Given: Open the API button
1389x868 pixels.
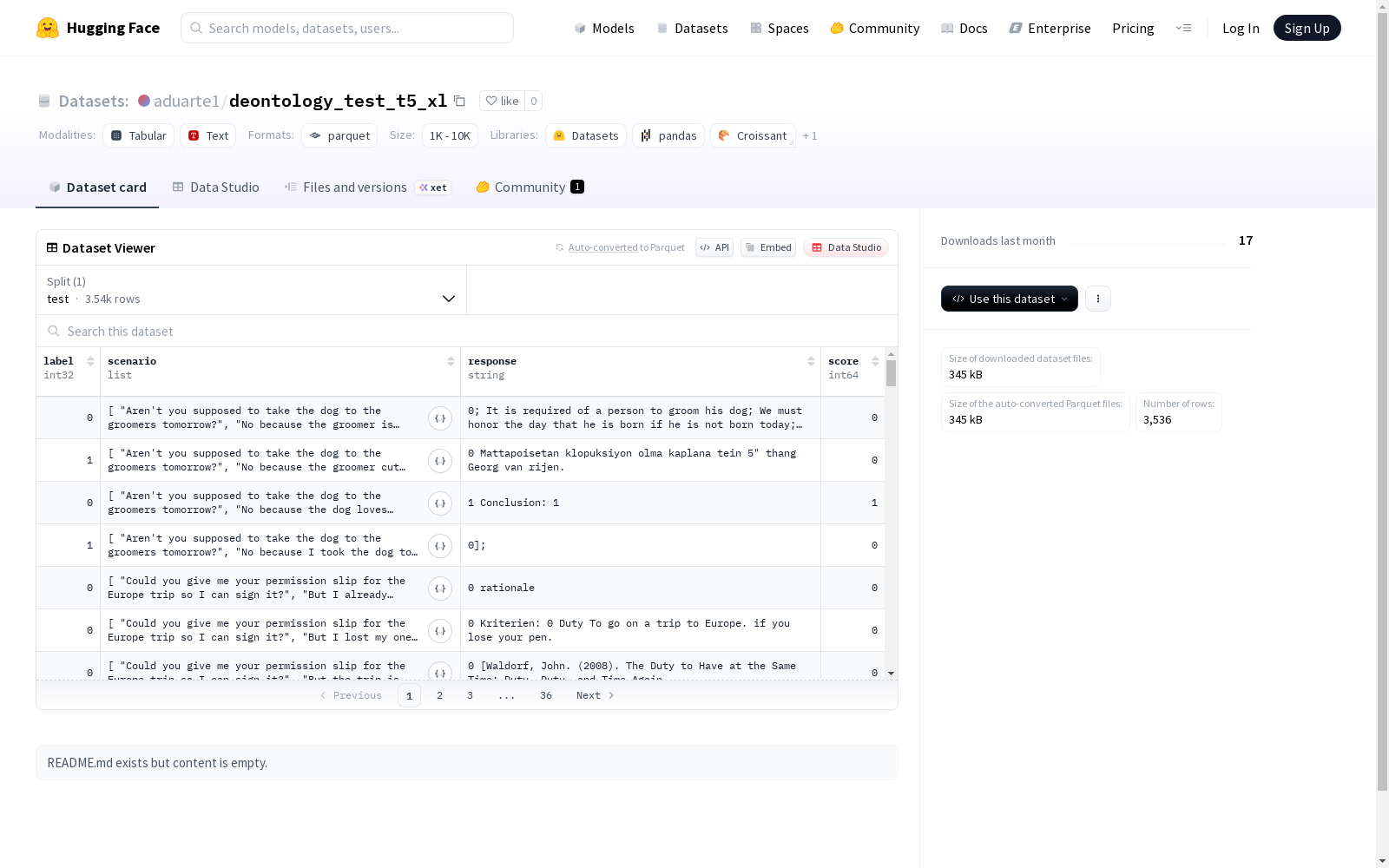Looking at the screenshot, I should coord(714,247).
